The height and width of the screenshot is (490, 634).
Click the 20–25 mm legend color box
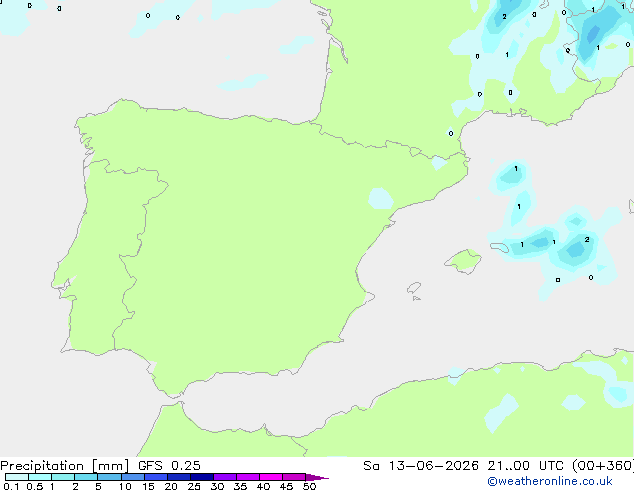(179, 477)
